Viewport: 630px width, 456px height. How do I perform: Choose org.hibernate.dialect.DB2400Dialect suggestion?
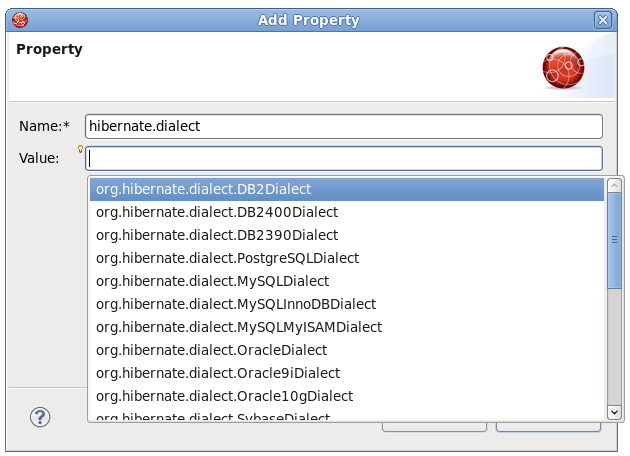pos(217,212)
